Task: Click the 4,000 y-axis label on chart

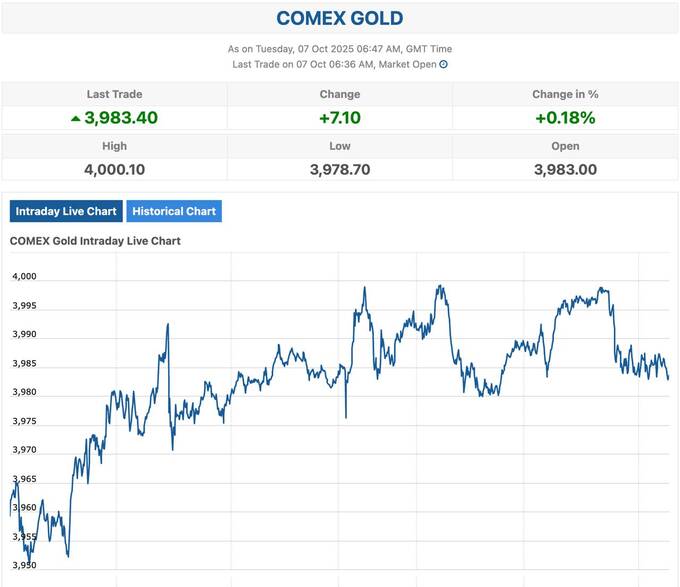Action: tap(24, 277)
